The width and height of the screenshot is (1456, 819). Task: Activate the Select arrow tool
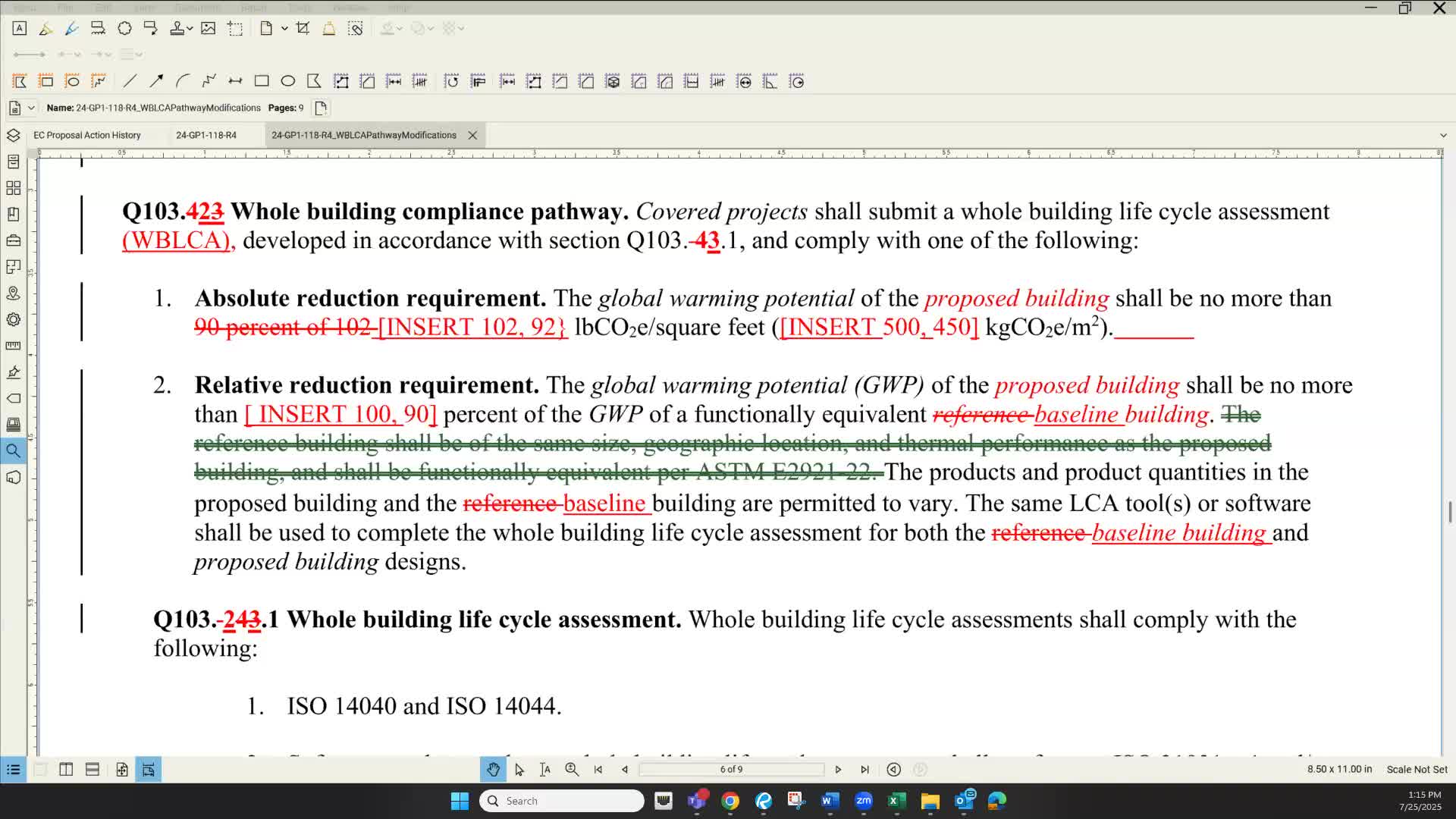pyautogui.click(x=519, y=770)
